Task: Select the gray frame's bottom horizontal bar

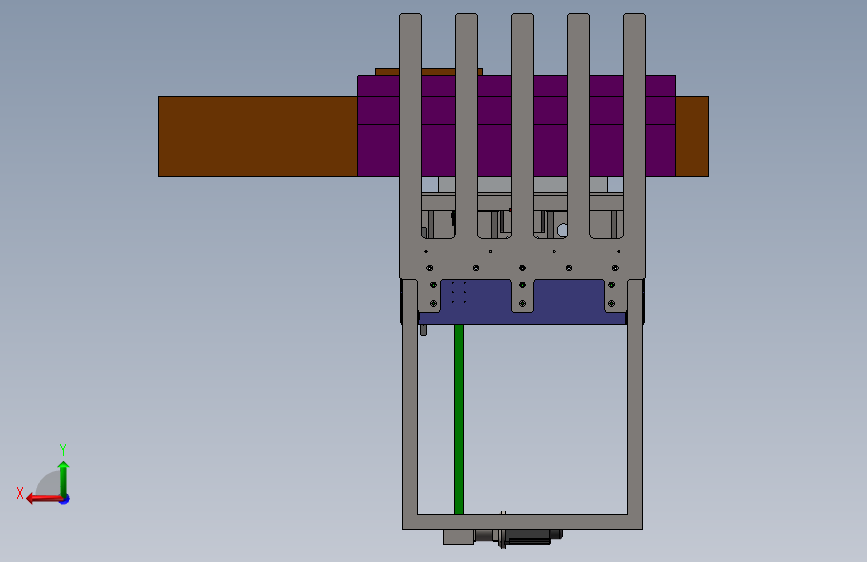Action: coord(523,522)
